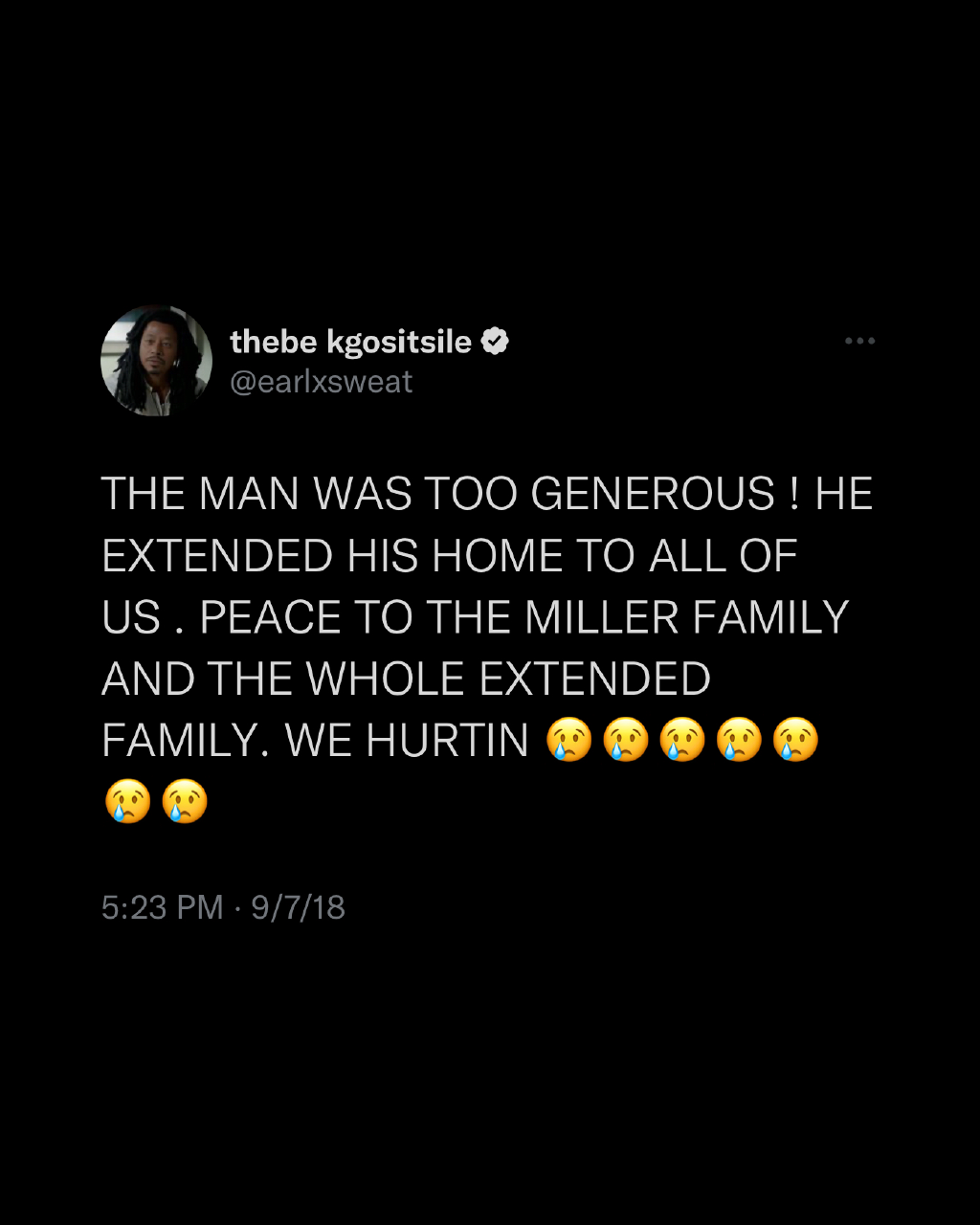Open the 5:23 PM timestamp link
980x1225 pixels.
click(159, 908)
